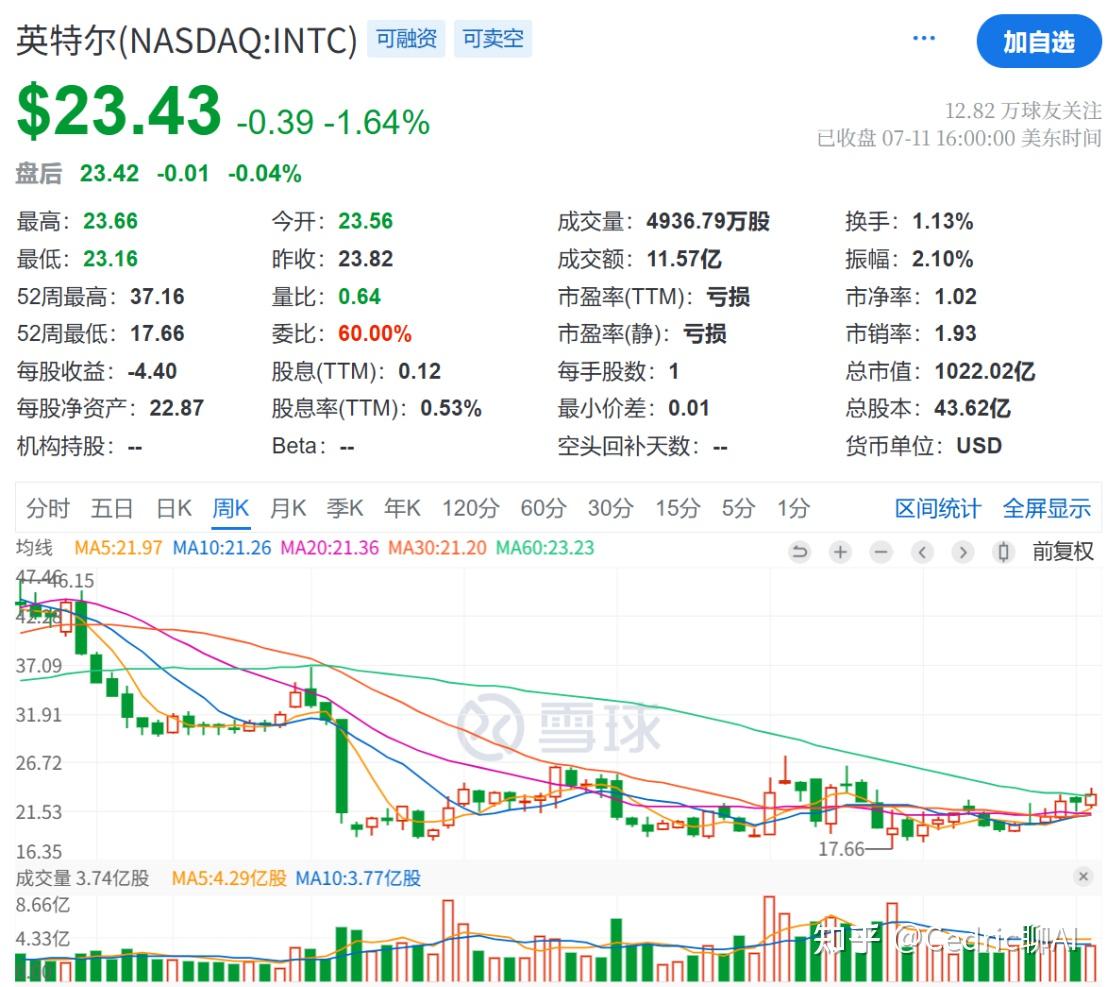The height and width of the screenshot is (987, 1108).
Task: Open 全屏显示 full screen view
Action: tap(1046, 508)
